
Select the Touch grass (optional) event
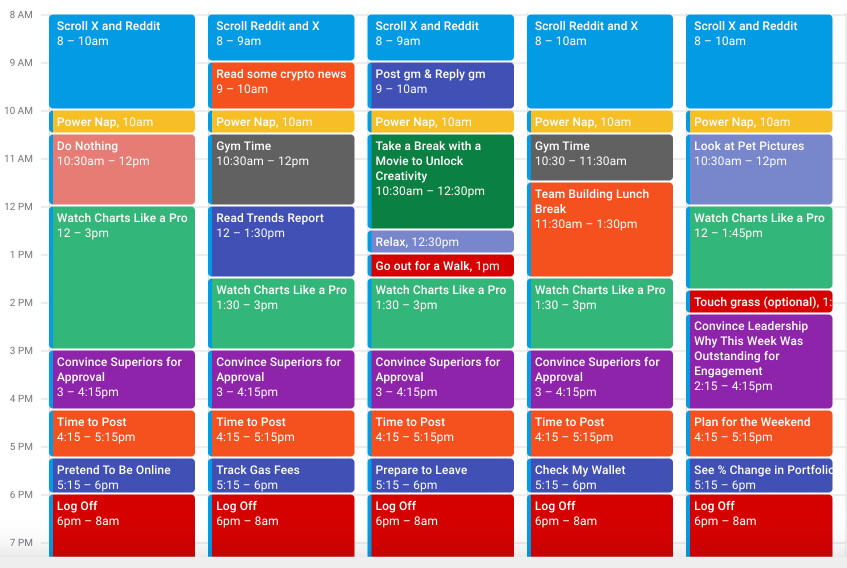[x=759, y=301]
